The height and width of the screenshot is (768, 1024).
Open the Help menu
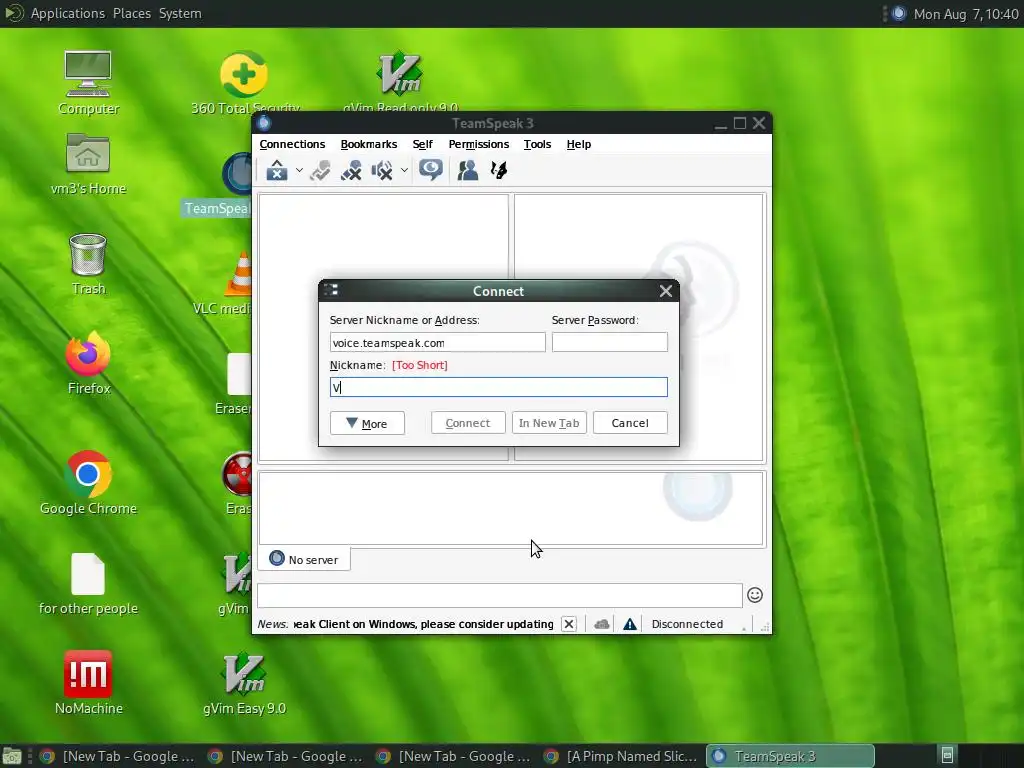(579, 144)
